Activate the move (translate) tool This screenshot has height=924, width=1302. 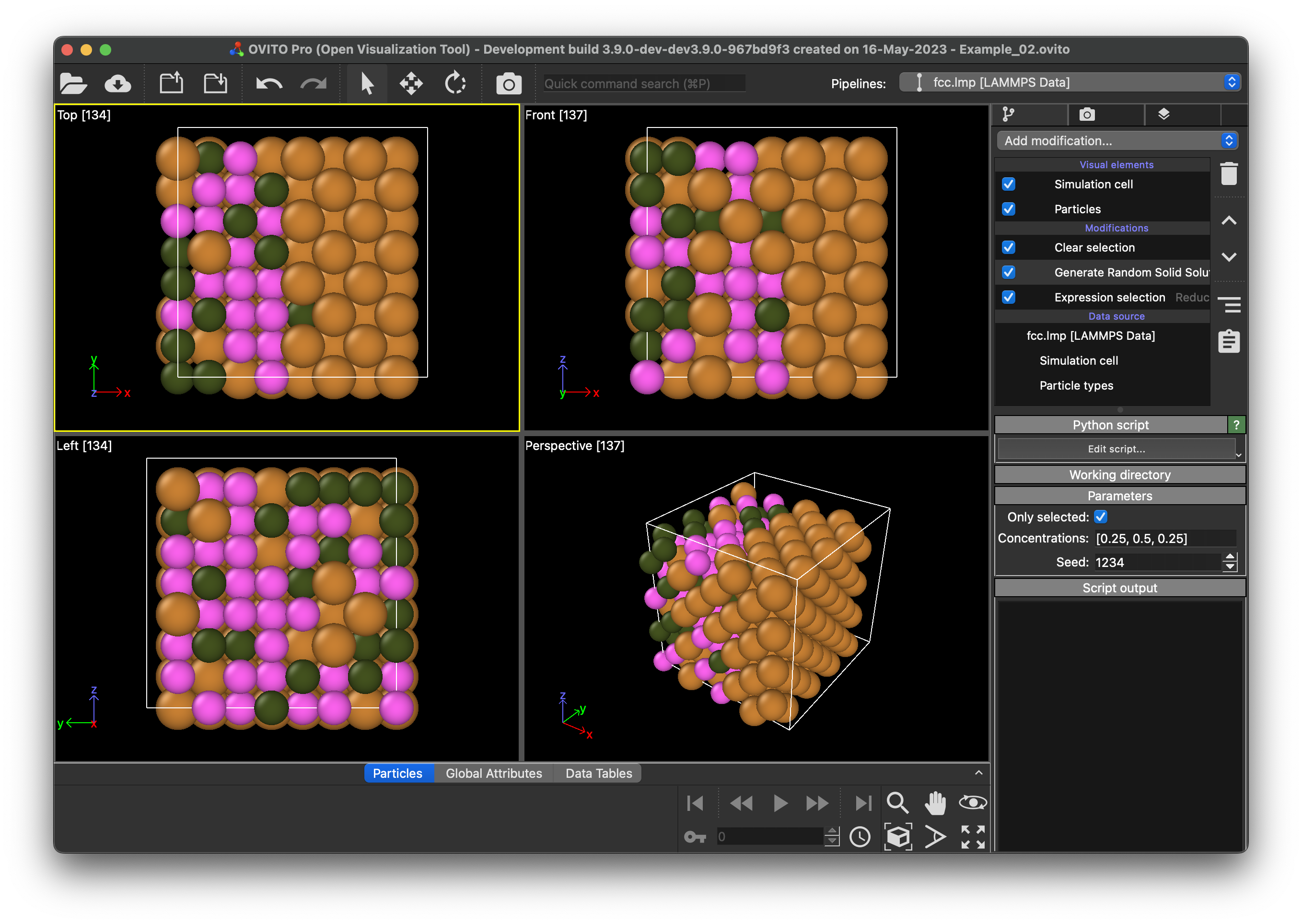click(411, 84)
